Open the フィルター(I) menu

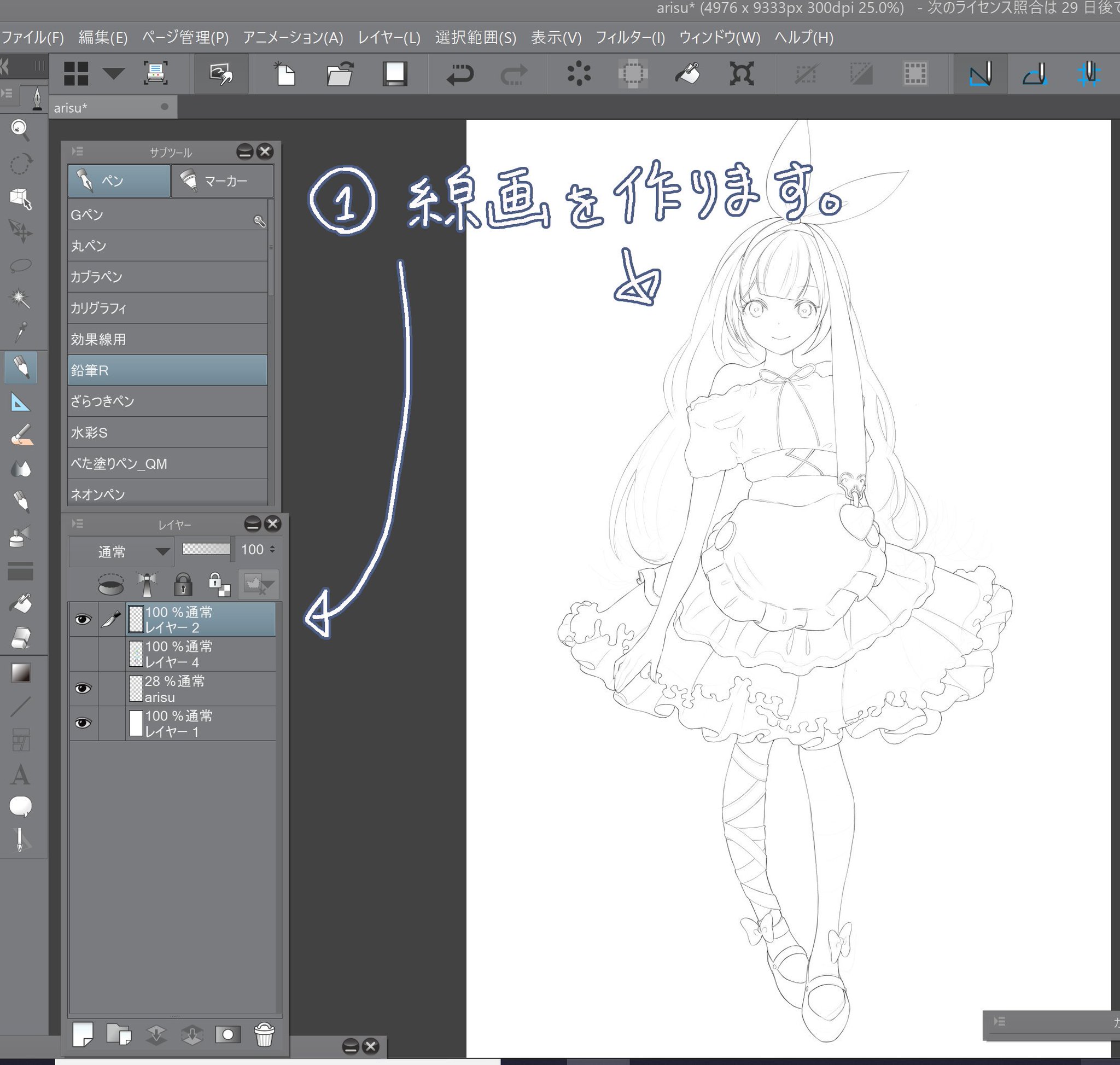coord(629,37)
